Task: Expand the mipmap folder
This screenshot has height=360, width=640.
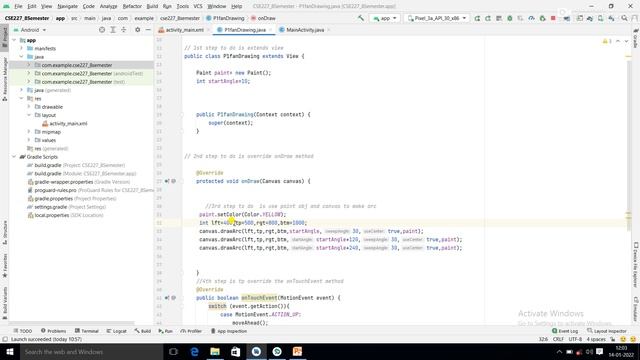Action: coord(29,131)
